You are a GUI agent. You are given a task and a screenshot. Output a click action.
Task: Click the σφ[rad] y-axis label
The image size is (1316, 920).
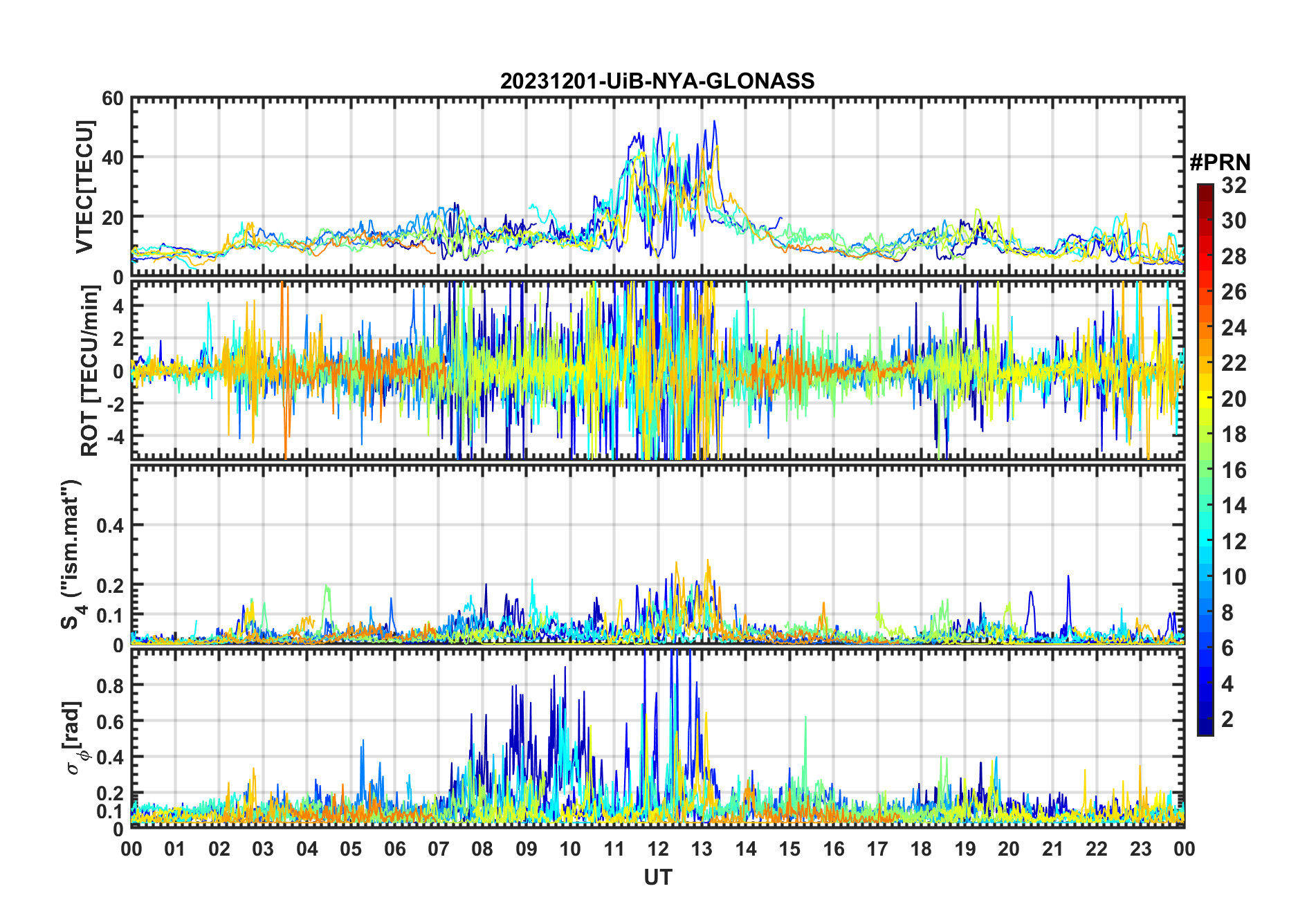[76, 738]
